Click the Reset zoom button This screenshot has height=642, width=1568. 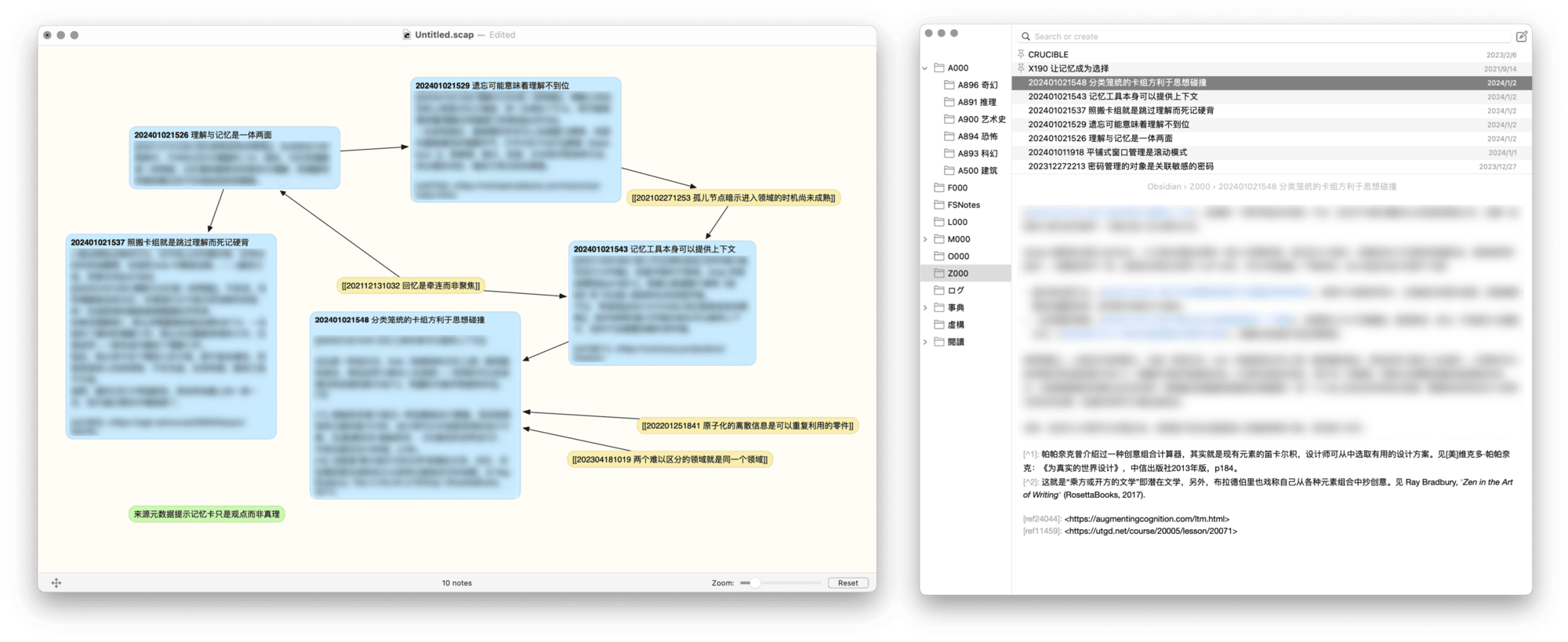tap(848, 582)
